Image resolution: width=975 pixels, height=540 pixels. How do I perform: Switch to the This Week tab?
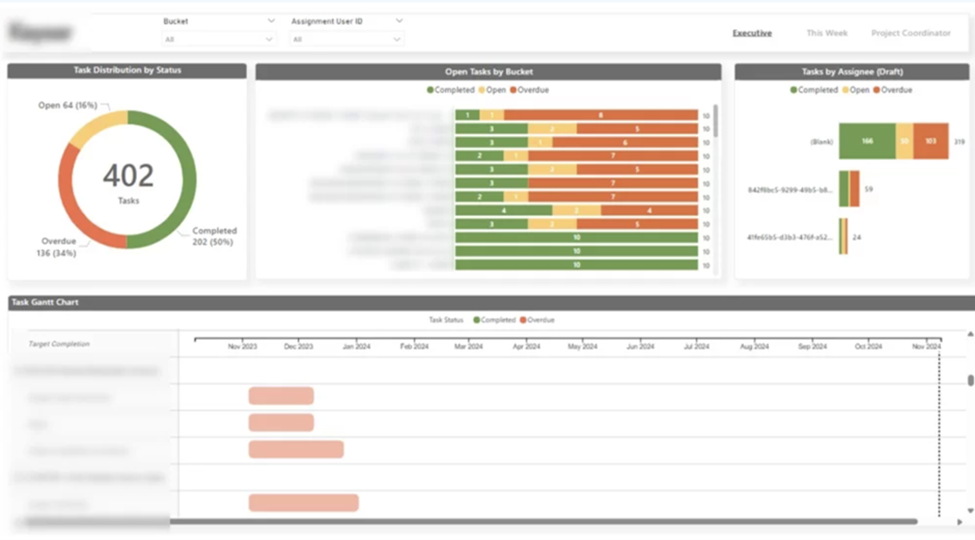(x=827, y=33)
